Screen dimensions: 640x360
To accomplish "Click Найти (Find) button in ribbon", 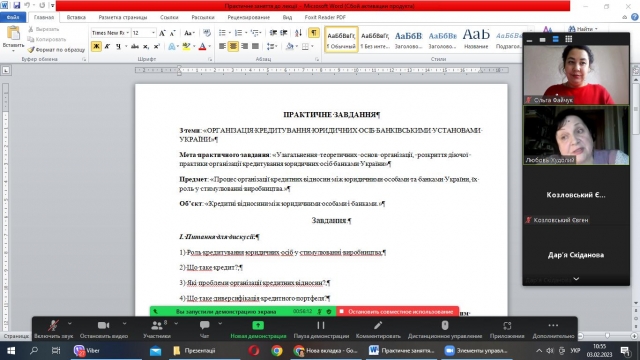I will pos(584,29).
